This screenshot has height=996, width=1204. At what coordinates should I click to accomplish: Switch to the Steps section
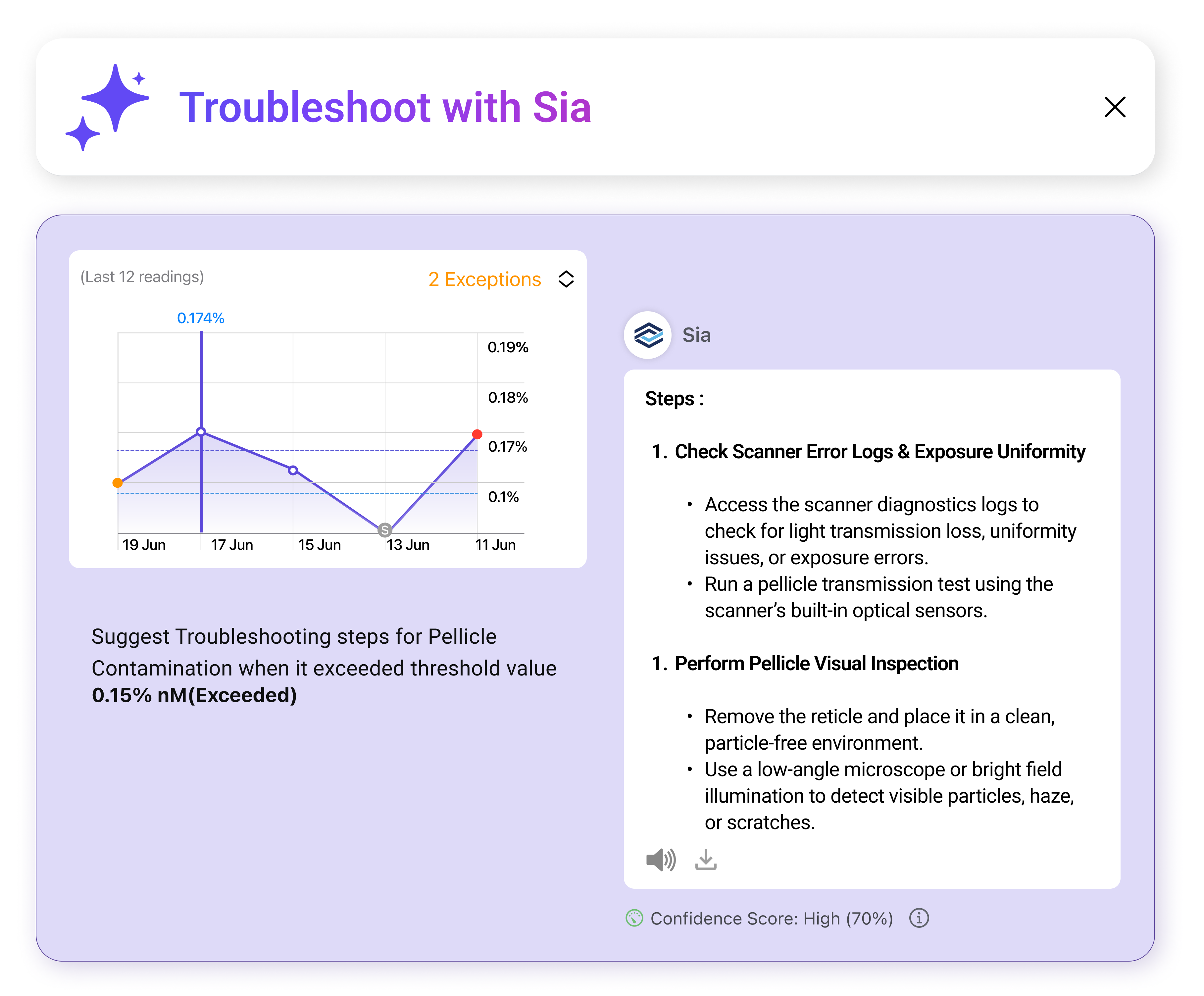click(x=674, y=398)
